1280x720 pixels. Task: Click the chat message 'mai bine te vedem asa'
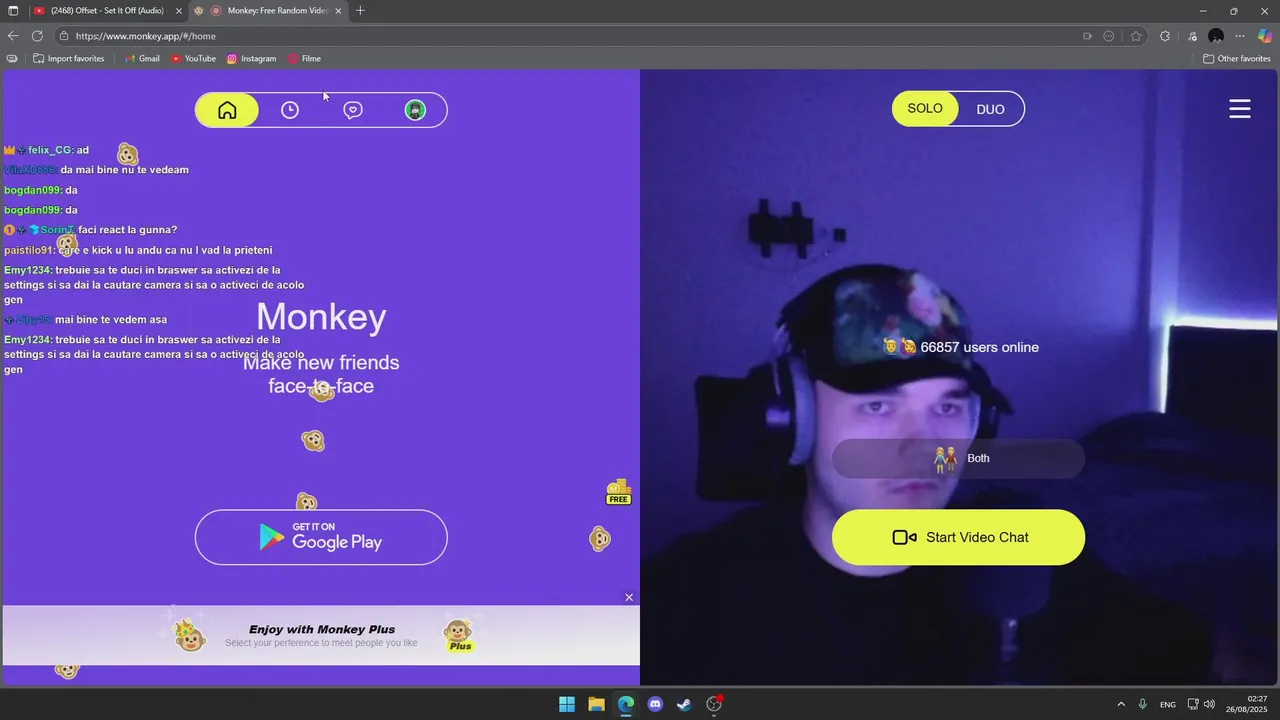(x=111, y=320)
